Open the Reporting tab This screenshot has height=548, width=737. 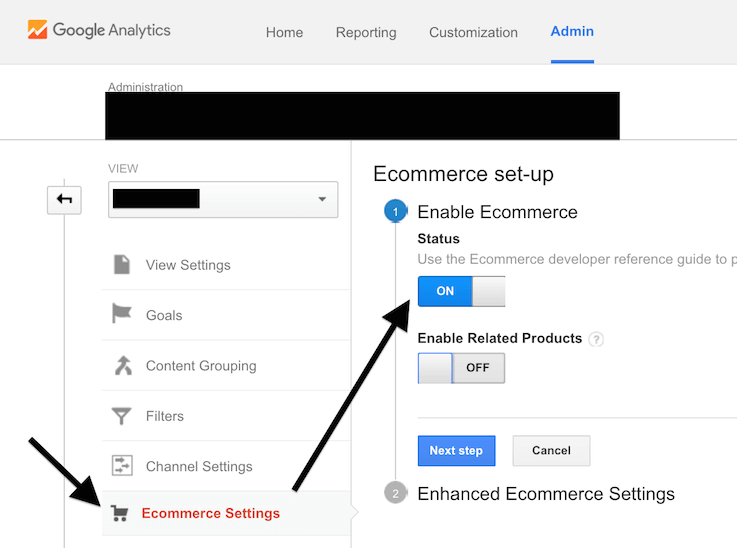(366, 32)
